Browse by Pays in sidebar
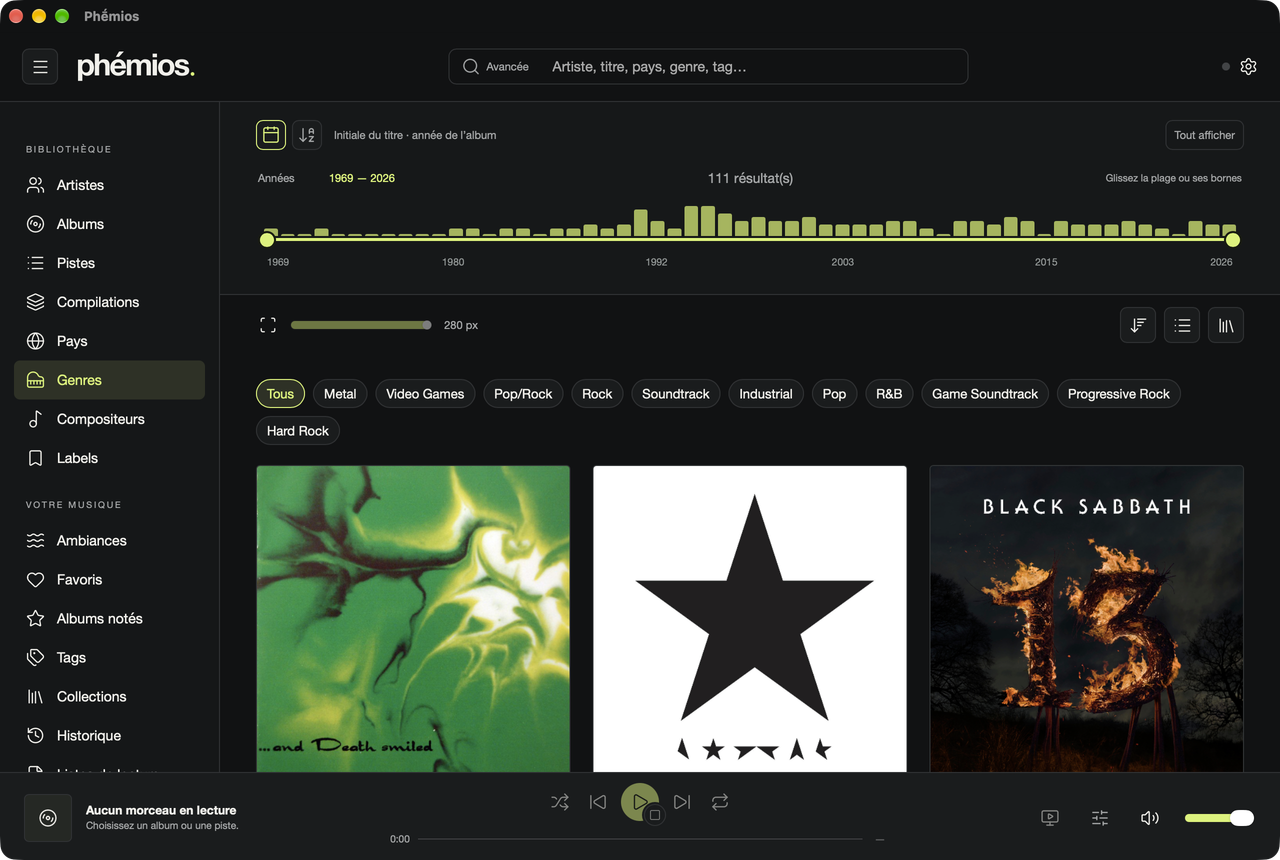This screenshot has width=1280, height=860. tap(110, 341)
